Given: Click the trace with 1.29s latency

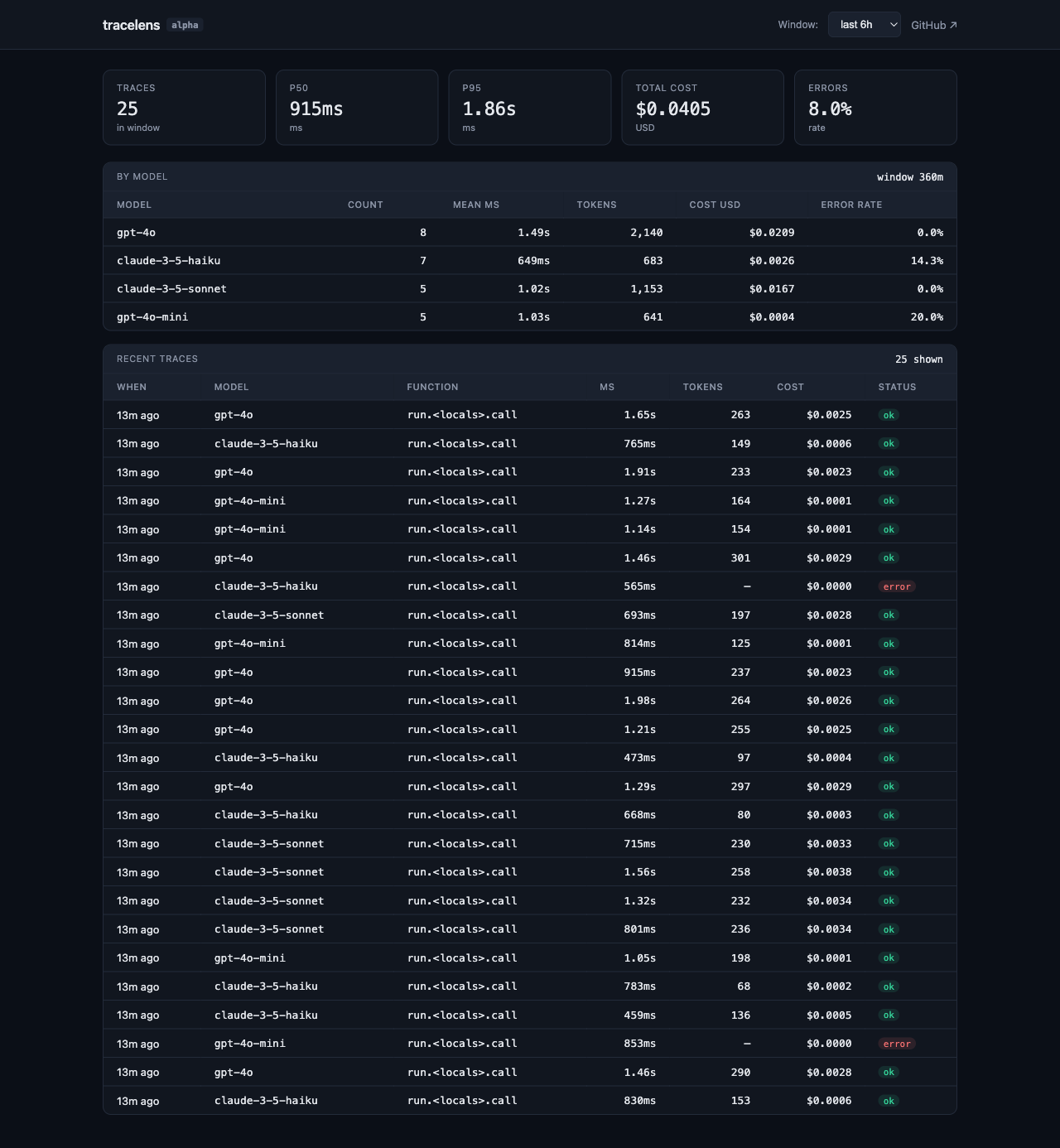Looking at the screenshot, I should (530, 787).
